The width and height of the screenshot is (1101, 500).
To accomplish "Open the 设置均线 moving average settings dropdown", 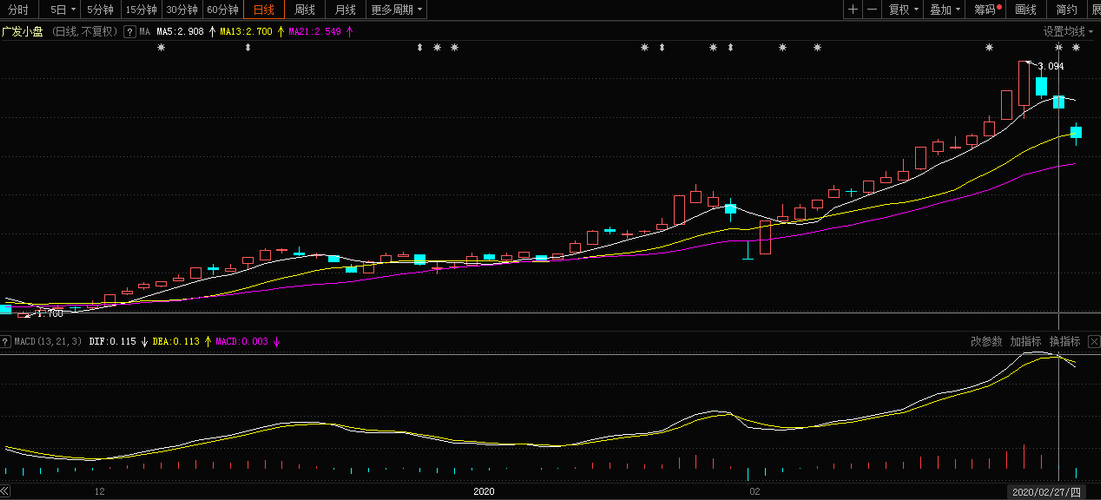I will pyautogui.click(x=1069, y=32).
